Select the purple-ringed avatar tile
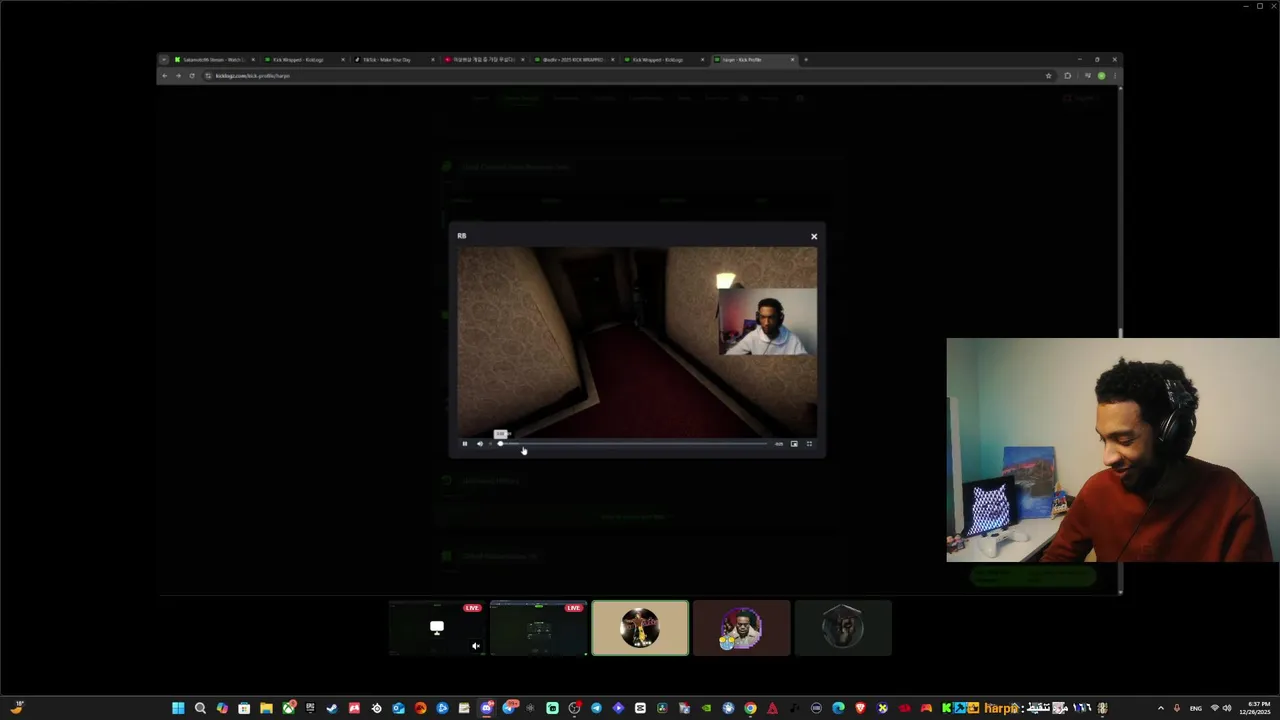1280x720 pixels. pyautogui.click(x=741, y=628)
